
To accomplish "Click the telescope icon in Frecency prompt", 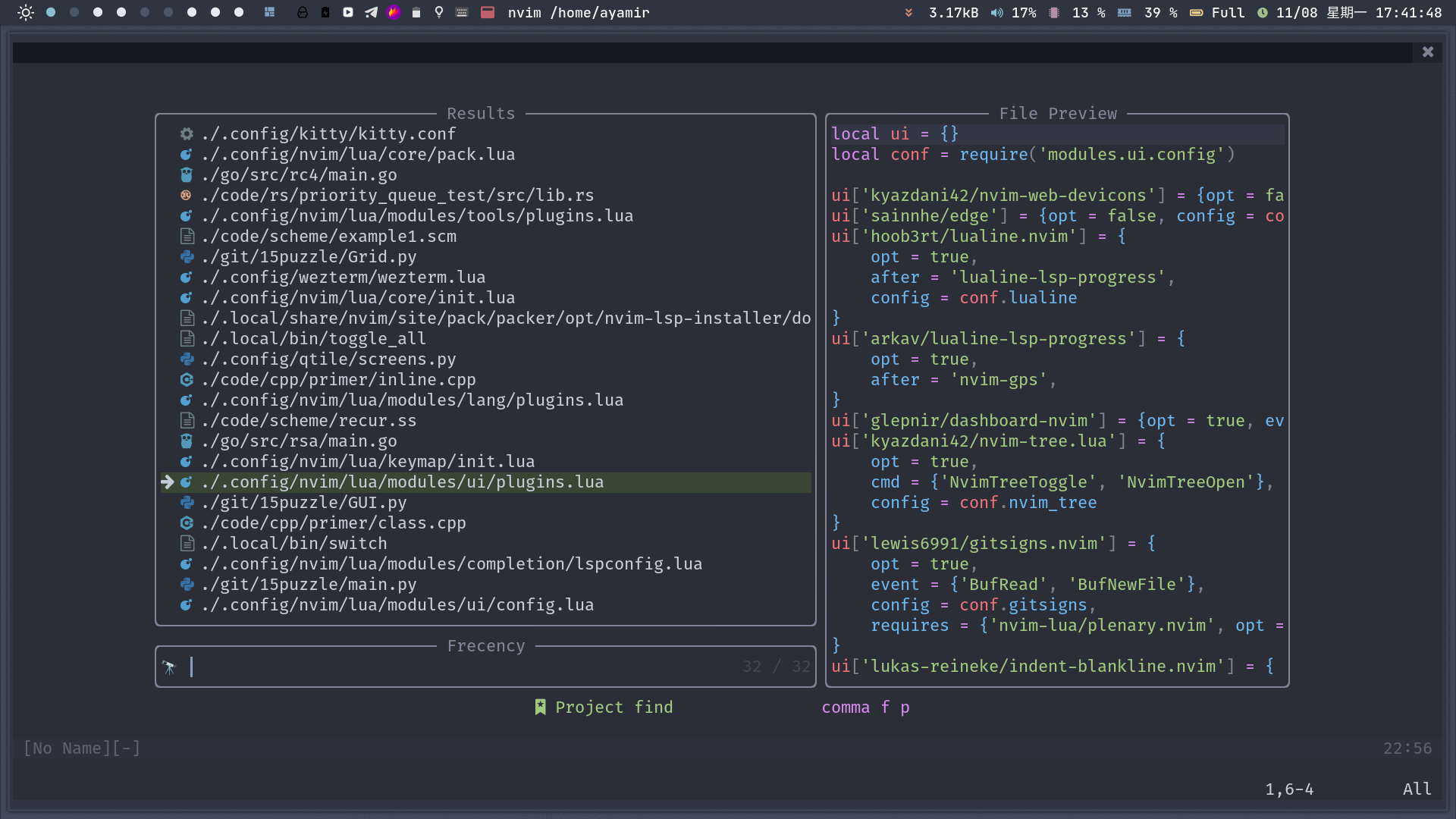I will click(x=169, y=667).
